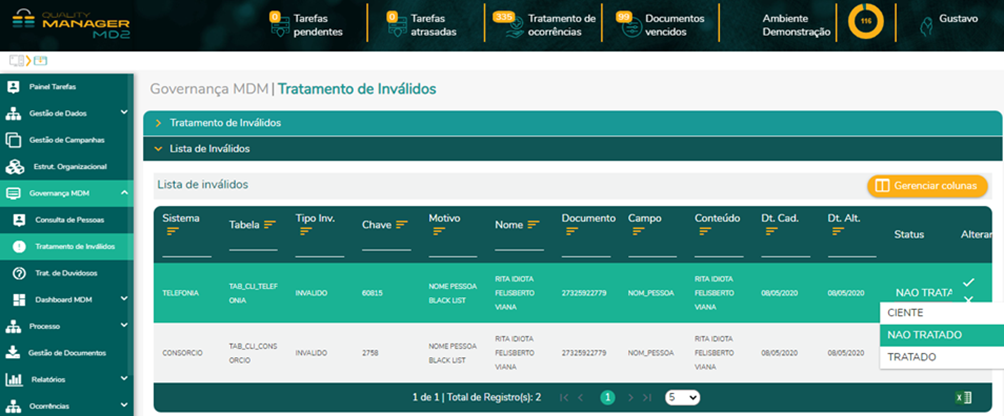Viewport: 1004px width, 416px height.
Task: Open the Tarefas pendentes counter icon
Action: 279,24
